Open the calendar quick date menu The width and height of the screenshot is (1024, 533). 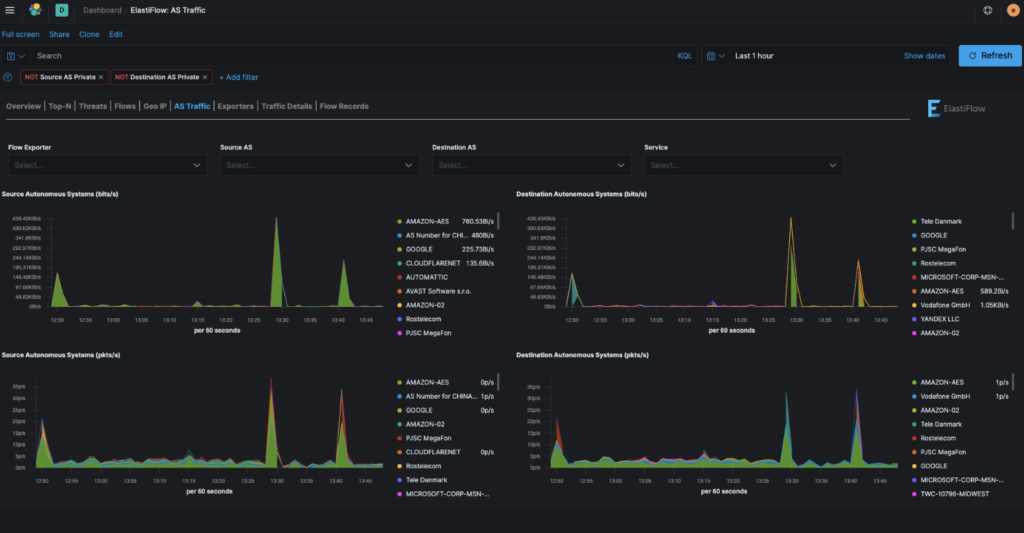coord(716,56)
